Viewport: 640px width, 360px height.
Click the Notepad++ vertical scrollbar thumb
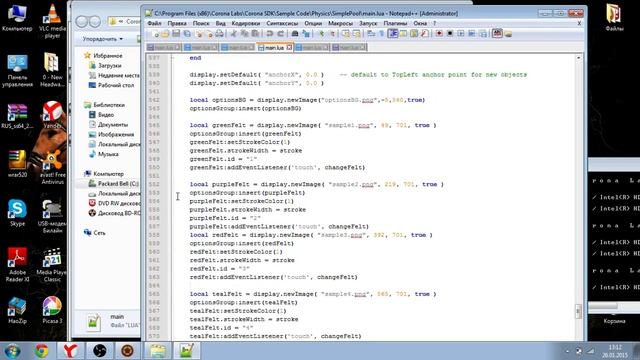(x=578, y=311)
